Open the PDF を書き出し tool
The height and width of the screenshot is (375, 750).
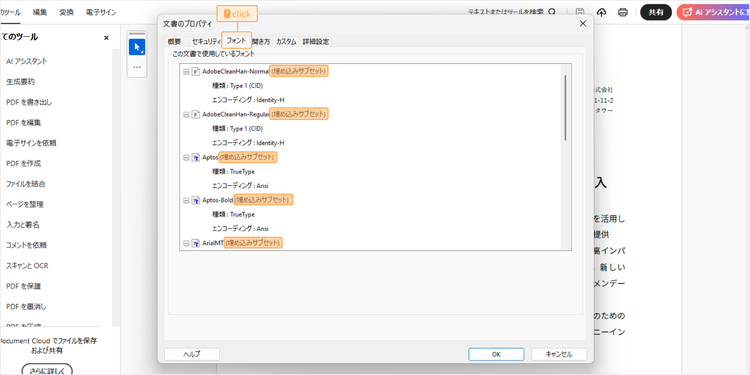[29, 102]
